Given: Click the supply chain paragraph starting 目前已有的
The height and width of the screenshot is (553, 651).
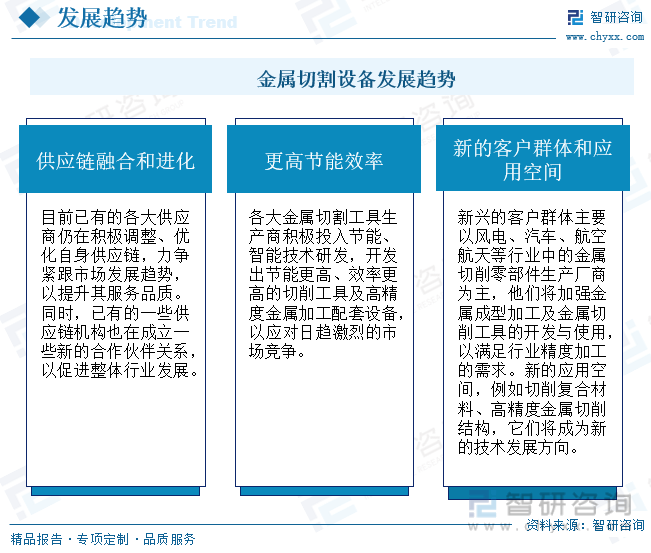Looking at the screenshot, I should coord(118,294).
